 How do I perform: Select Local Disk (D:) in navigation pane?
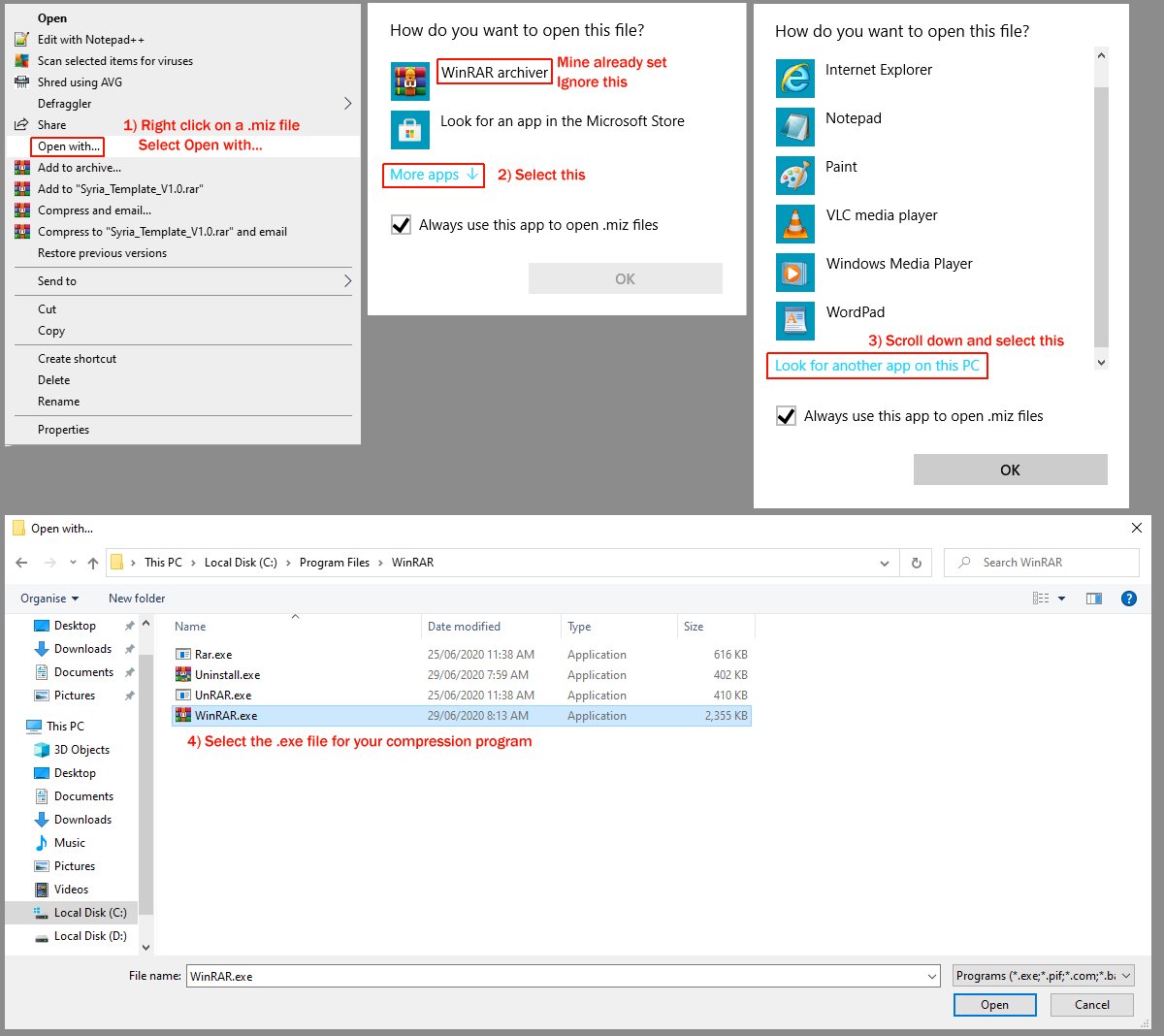point(90,936)
